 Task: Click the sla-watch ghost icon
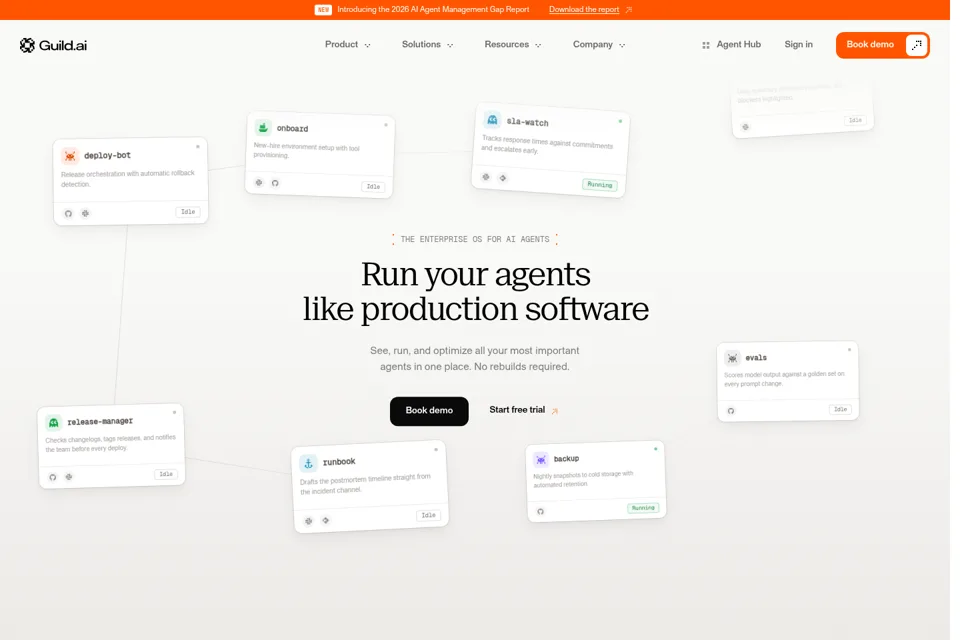point(492,120)
